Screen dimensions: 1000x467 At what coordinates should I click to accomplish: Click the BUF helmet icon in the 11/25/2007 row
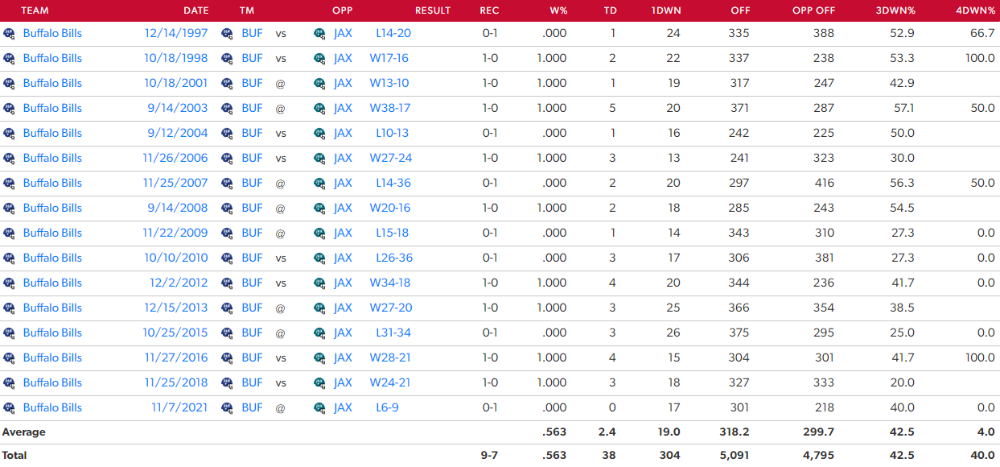click(227, 183)
